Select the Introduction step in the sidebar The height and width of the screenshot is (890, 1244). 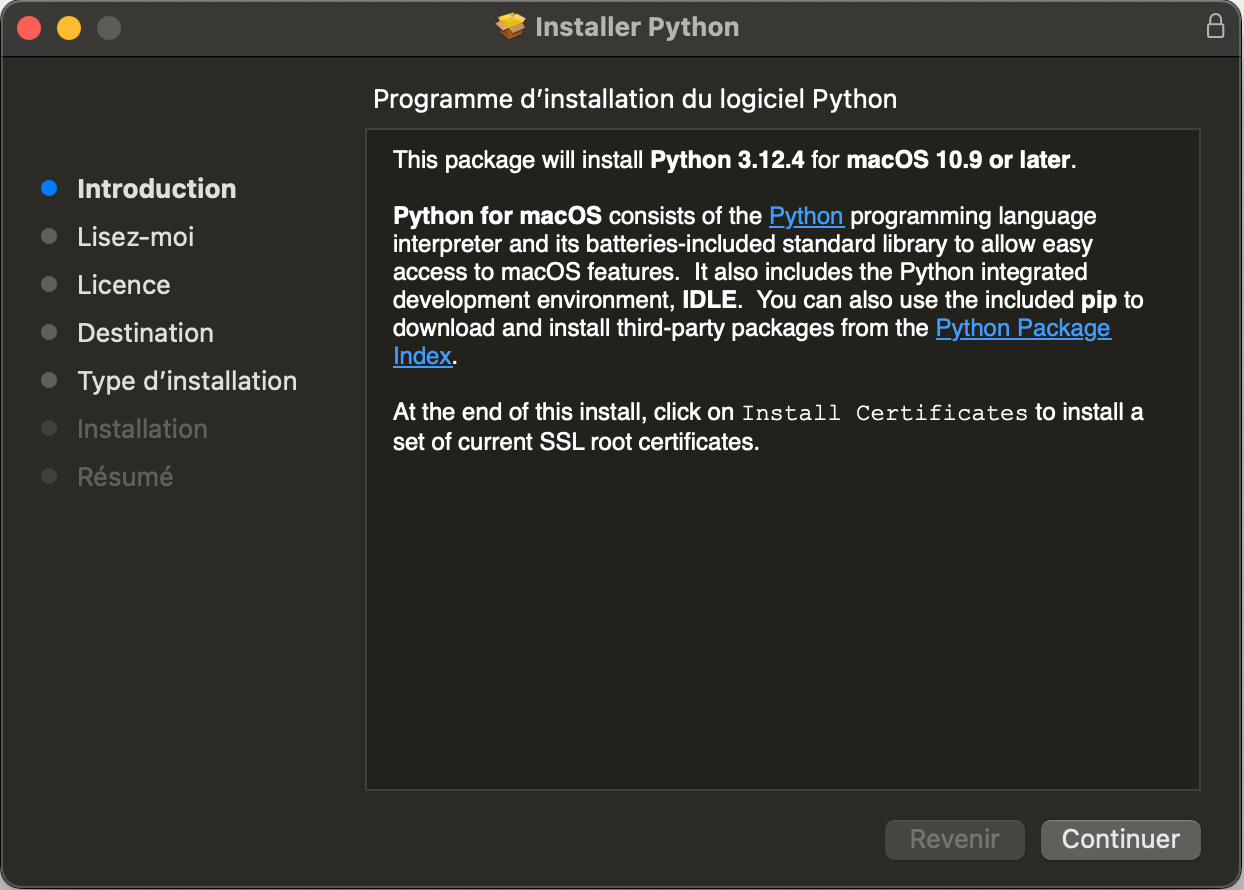(157, 189)
